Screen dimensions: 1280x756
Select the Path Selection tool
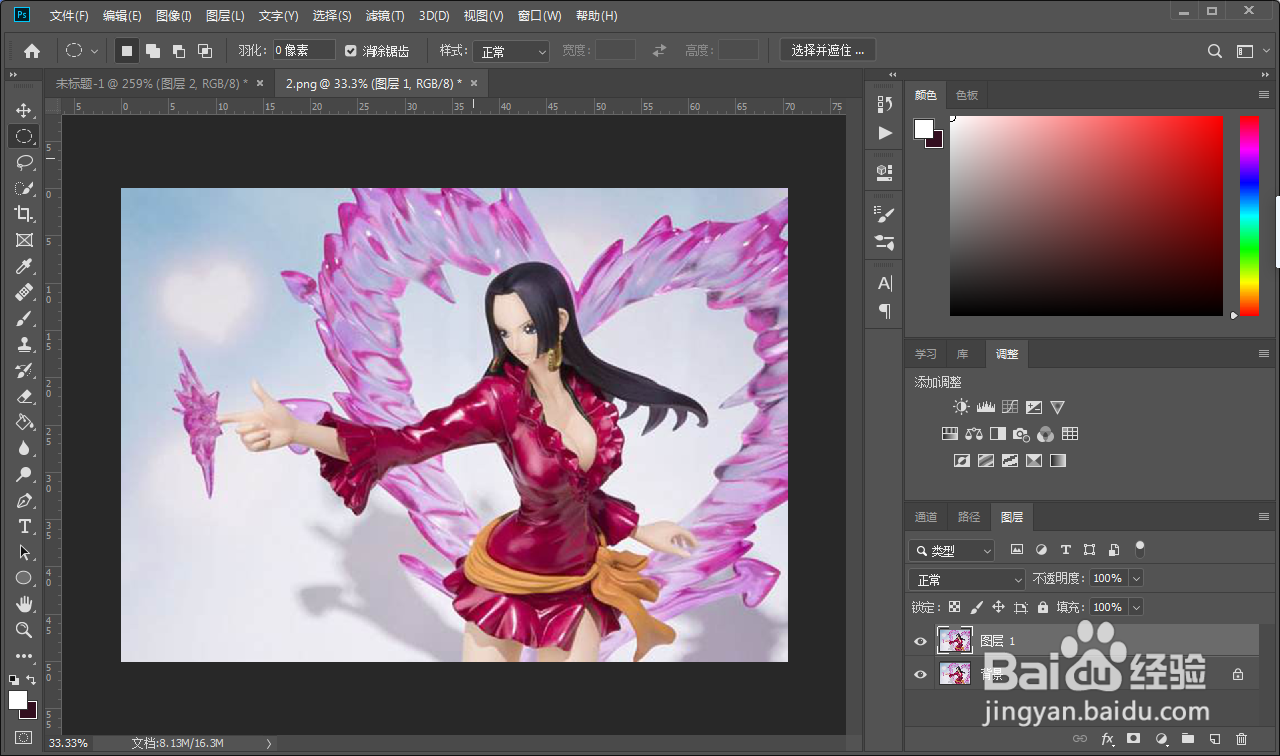point(24,552)
